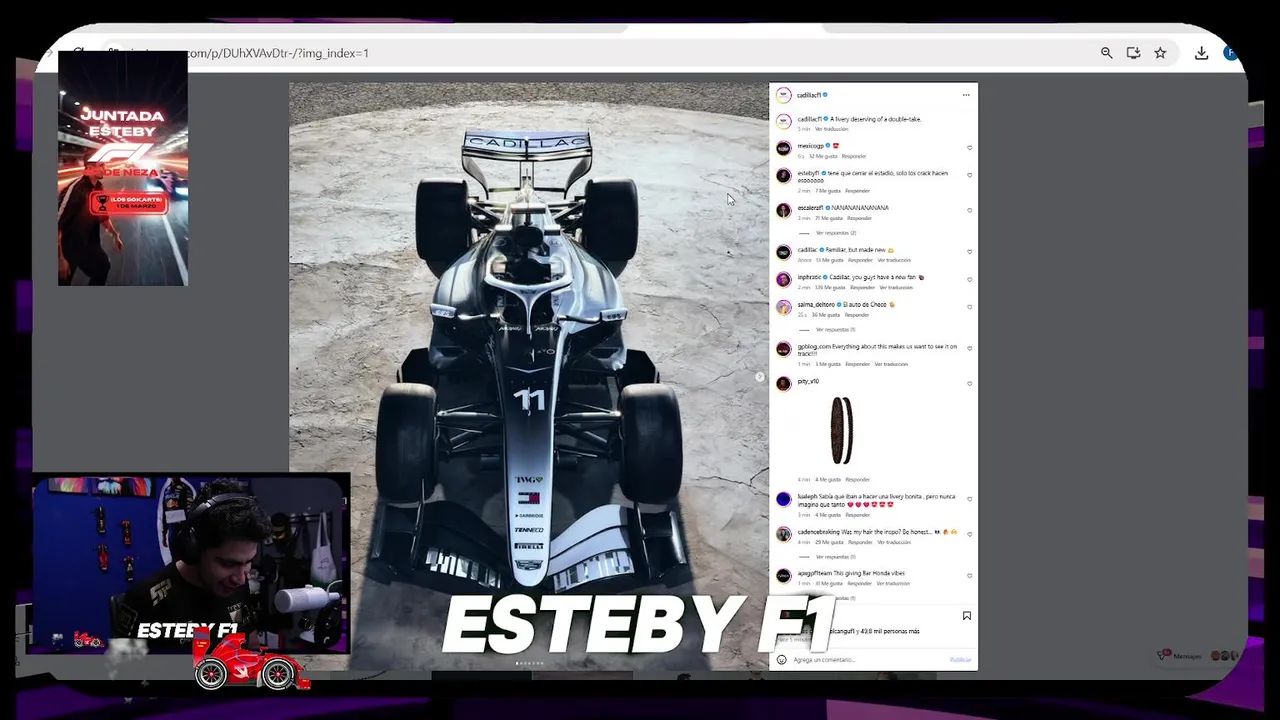Expand 'Ver respuestas' under salma_deltoro
The width and height of the screenshot is (1280, 720).
pos(835,329)
